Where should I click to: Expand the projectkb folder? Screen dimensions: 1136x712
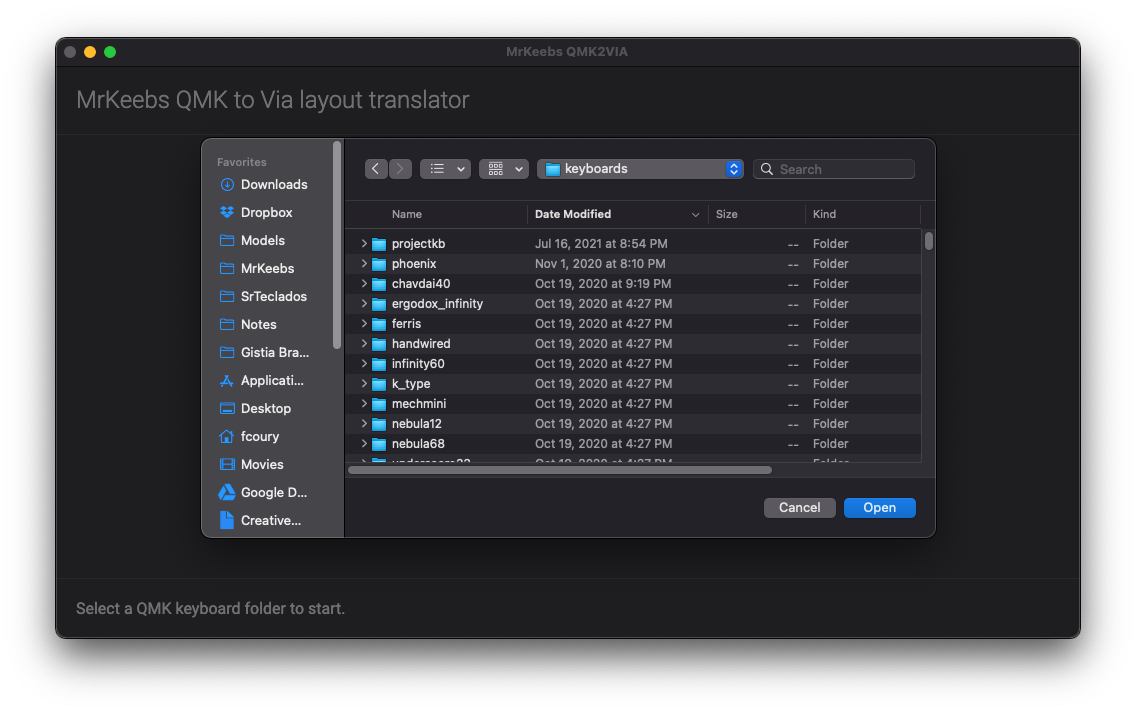[x=364, y=244]
